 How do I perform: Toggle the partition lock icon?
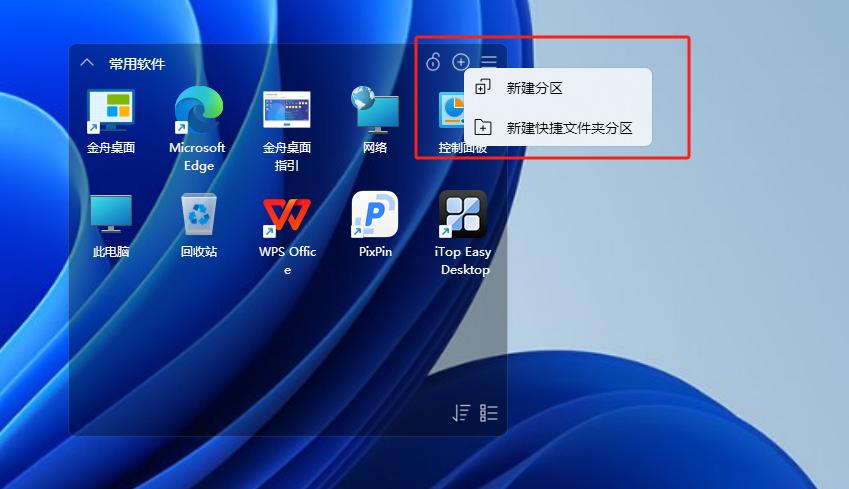432,63
